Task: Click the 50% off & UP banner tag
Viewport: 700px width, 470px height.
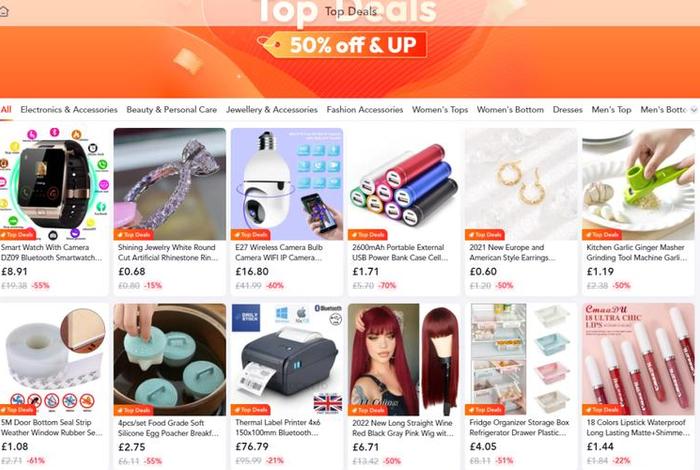Action: (x=342, y=45)
